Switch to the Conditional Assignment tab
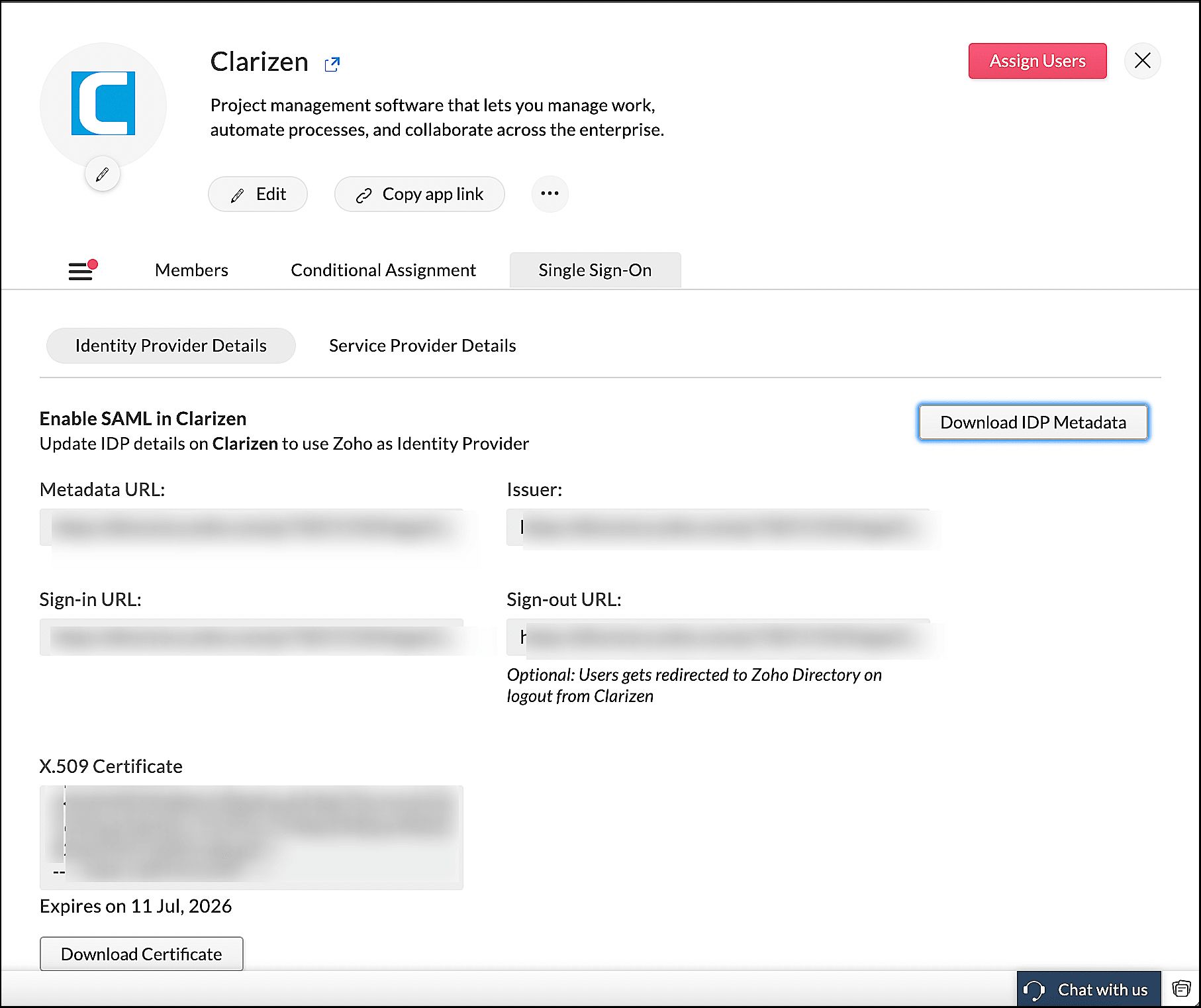Image resolution: width=1201 pixels, height=1008 pixels. 383,270
